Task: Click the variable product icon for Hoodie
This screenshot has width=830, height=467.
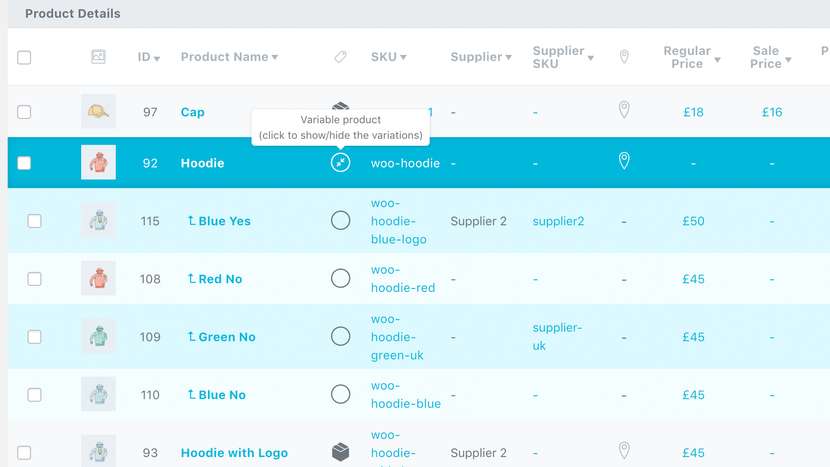Action: coord(341,162)
